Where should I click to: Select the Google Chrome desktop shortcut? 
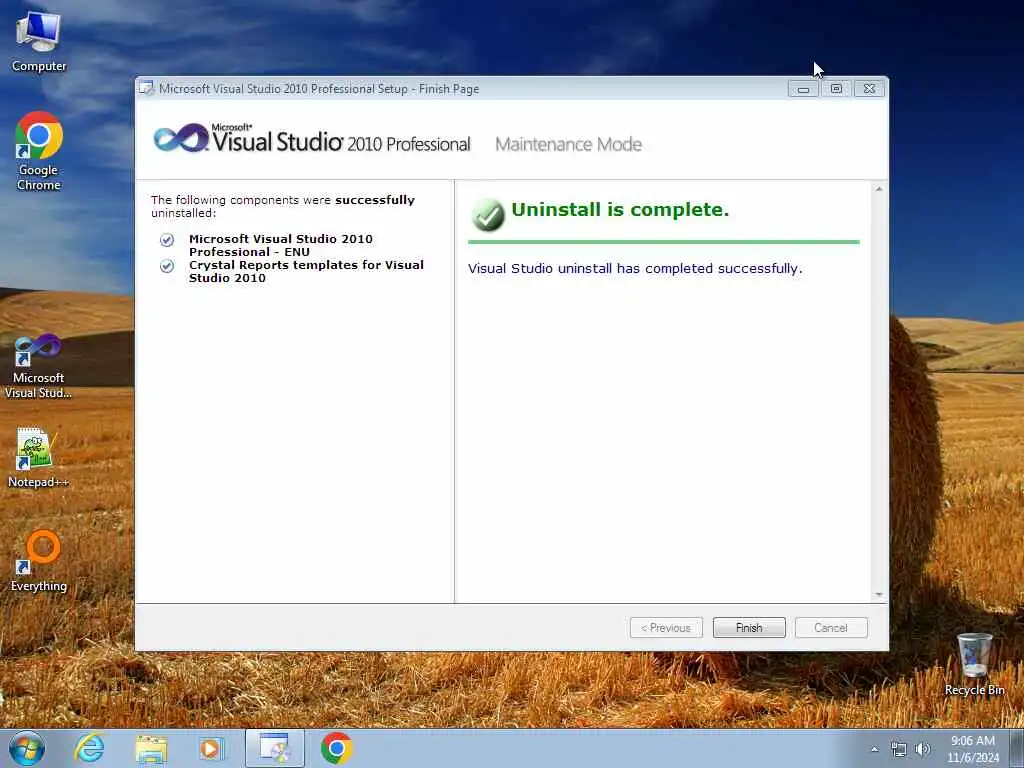coord(39,152)
